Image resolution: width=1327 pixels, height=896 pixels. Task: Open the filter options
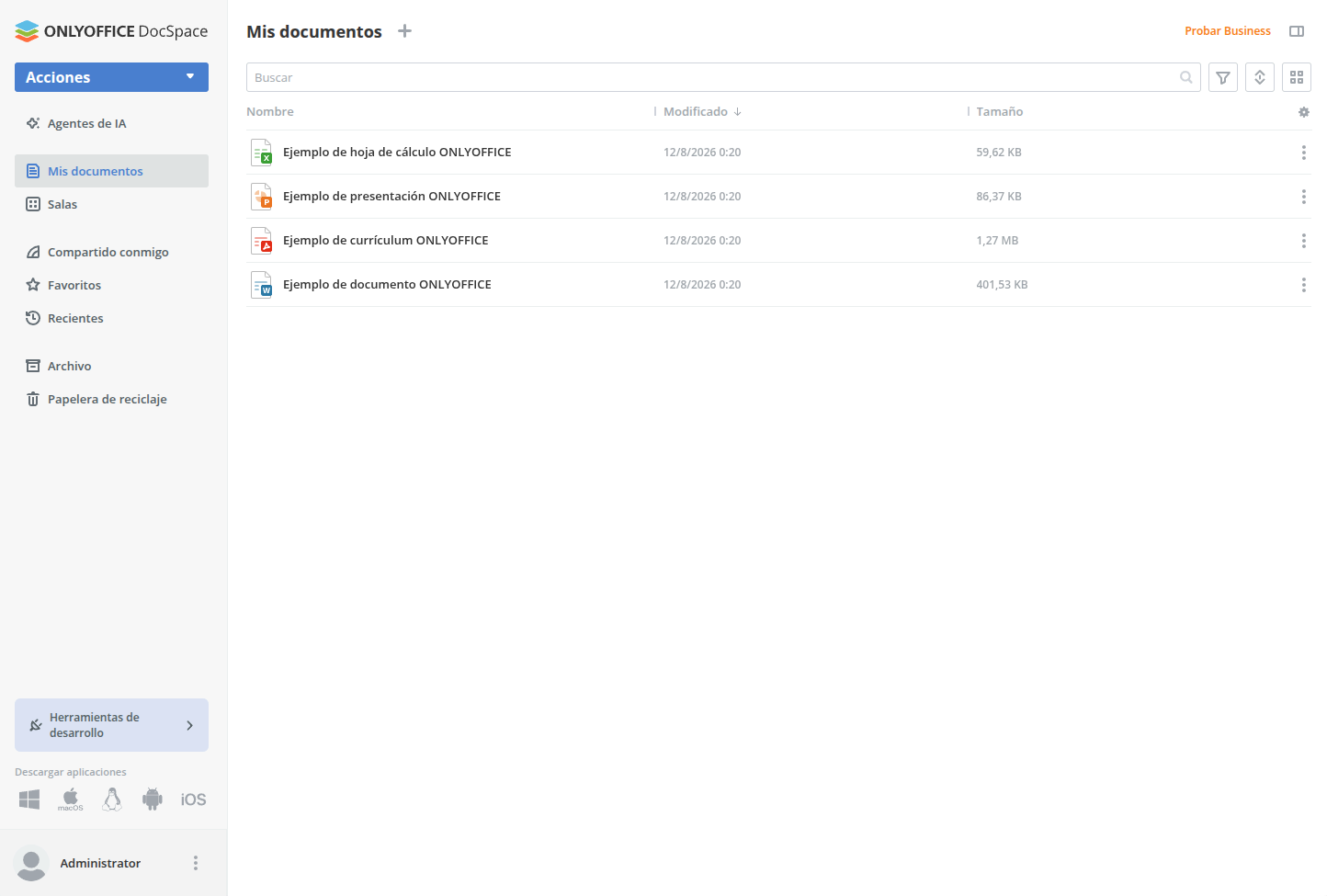[1223, 77]
